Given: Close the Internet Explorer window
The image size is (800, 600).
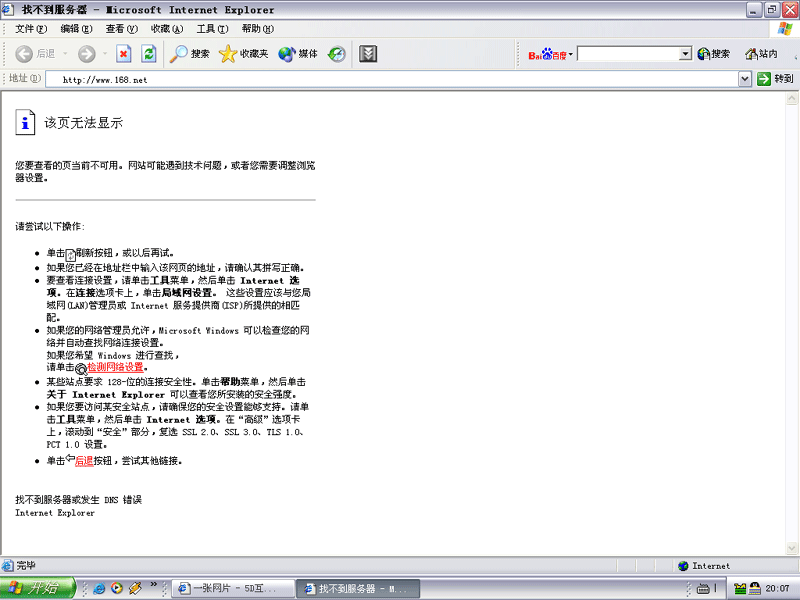Looking at the screenshot, I should click(790, 10).
